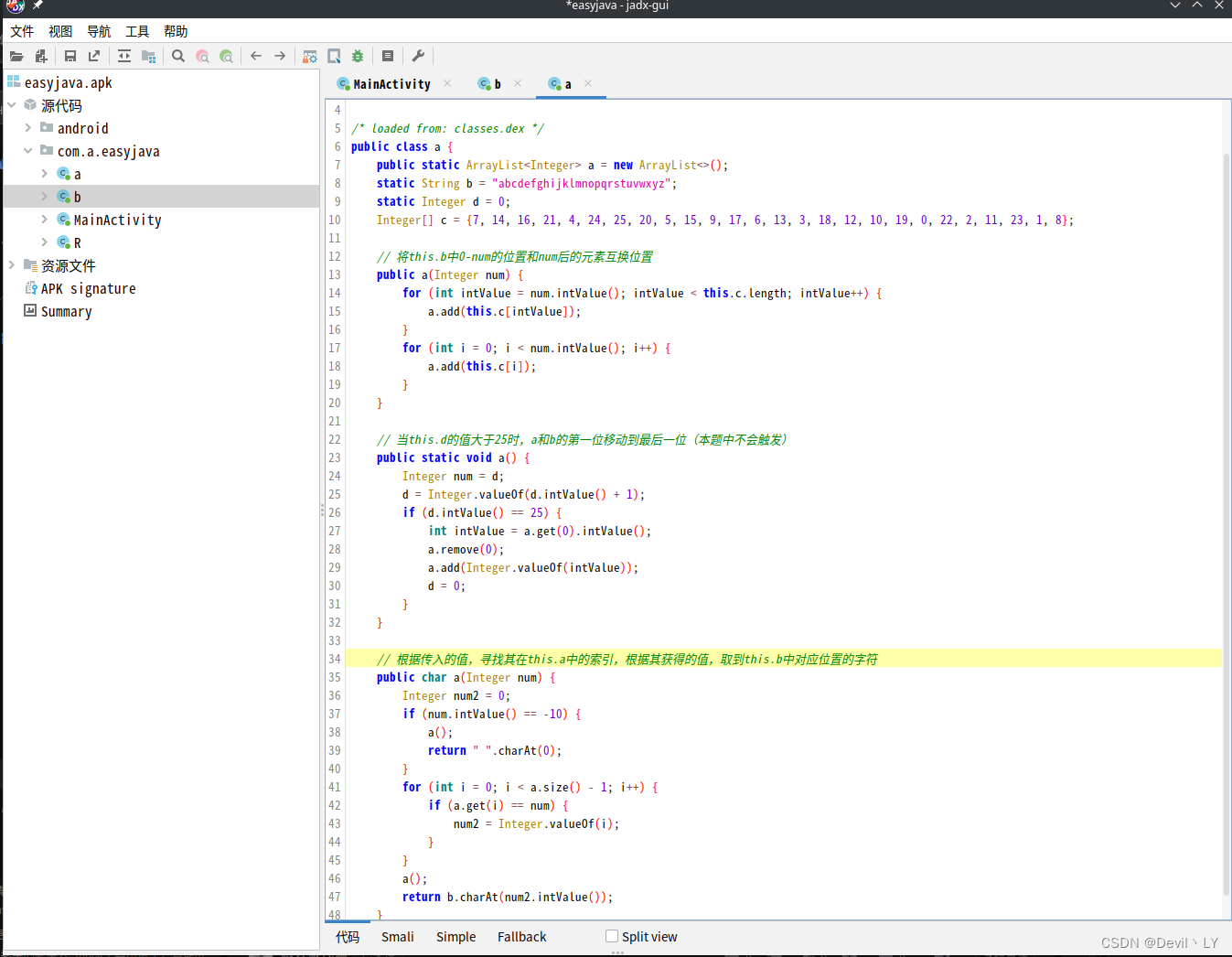Open the log viewer icon
The width and height of the screenshot is (1232, 957).
coord(388,56)
